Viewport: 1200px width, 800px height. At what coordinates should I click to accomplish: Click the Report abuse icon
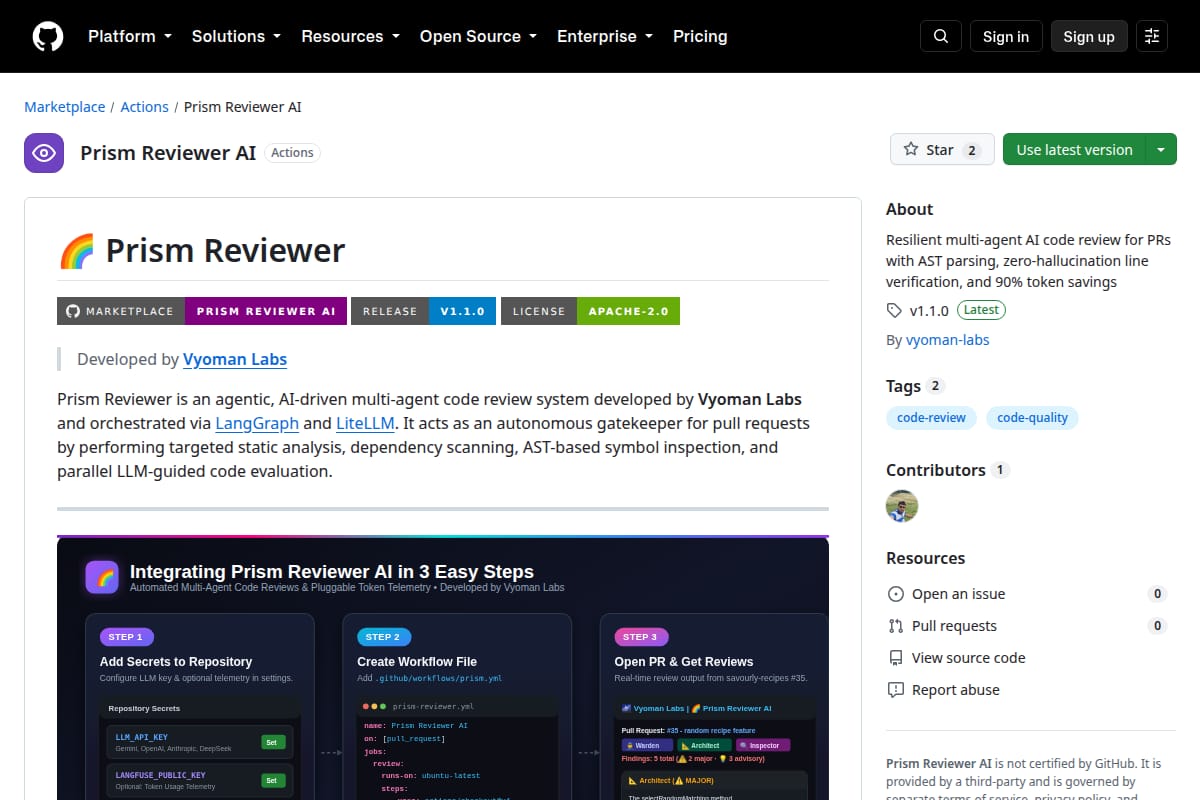pos(896,690)
